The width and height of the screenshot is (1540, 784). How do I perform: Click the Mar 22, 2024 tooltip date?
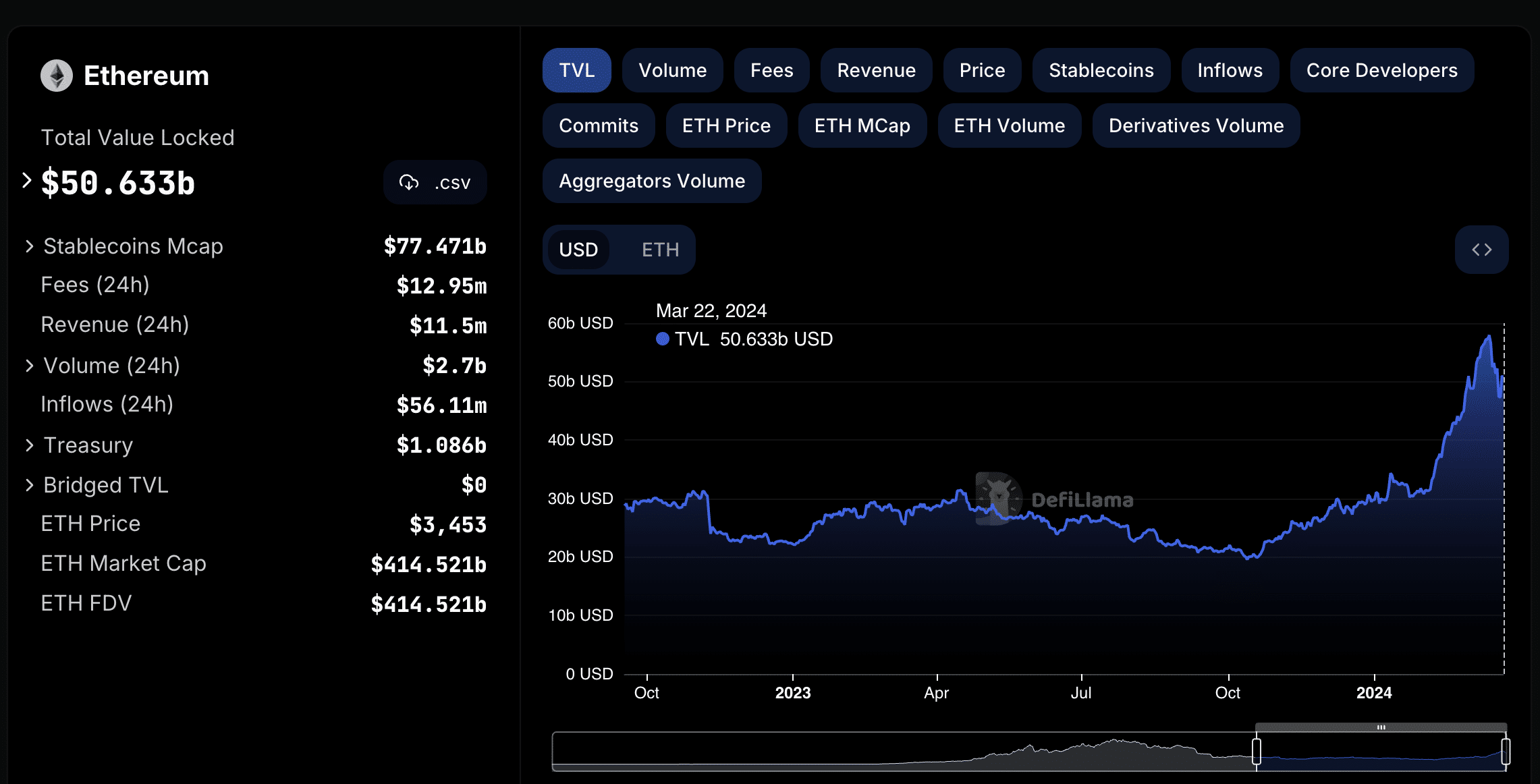point(711,310)
